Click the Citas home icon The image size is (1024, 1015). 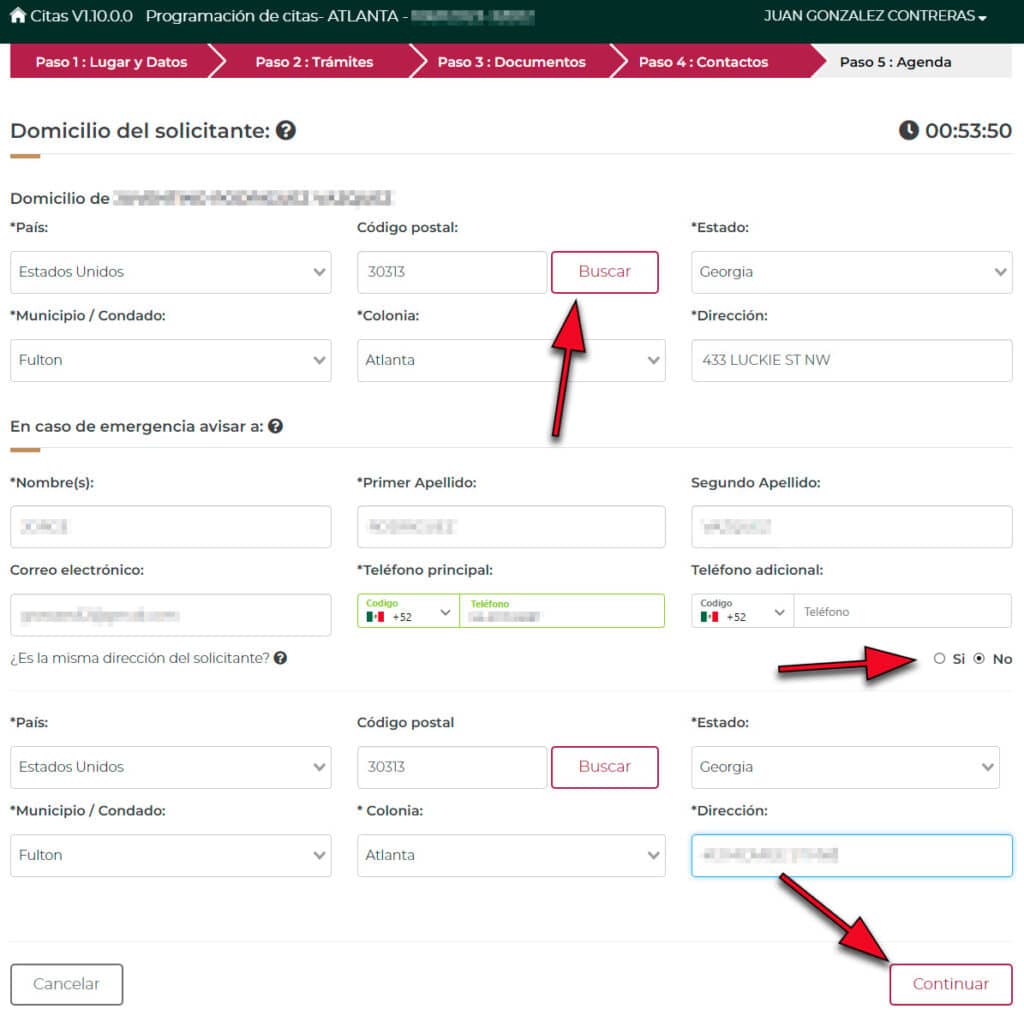18,16
